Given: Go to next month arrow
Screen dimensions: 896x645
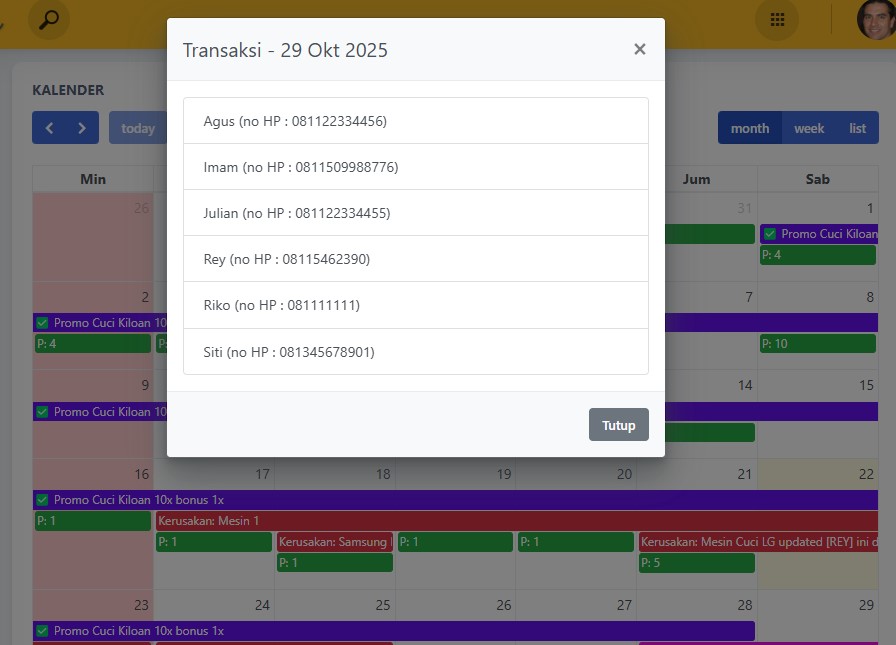Looking at the screenshot, I should 82,128.
